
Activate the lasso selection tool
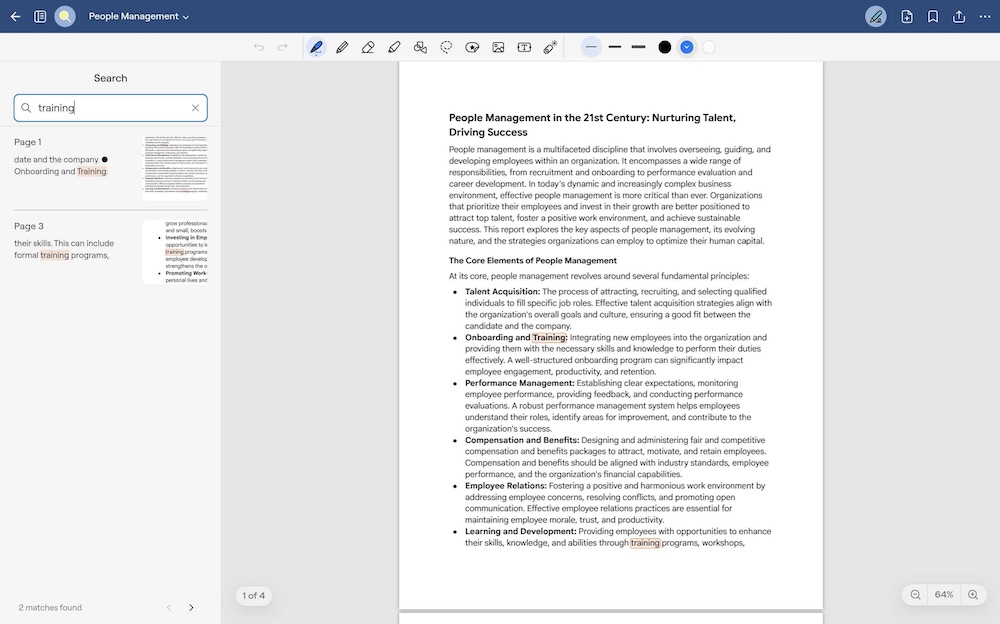pos(446,47)
